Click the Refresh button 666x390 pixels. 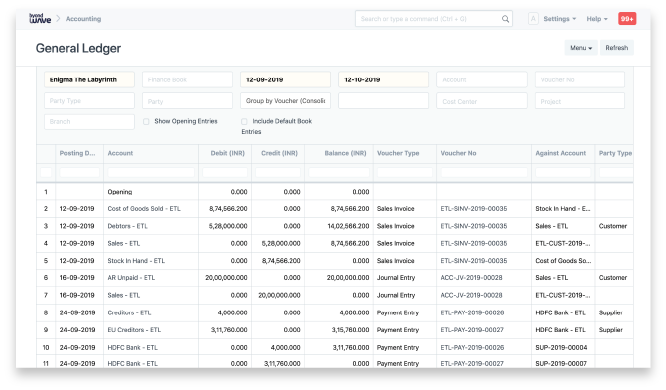pyautogui.click(x=616, y=48)
